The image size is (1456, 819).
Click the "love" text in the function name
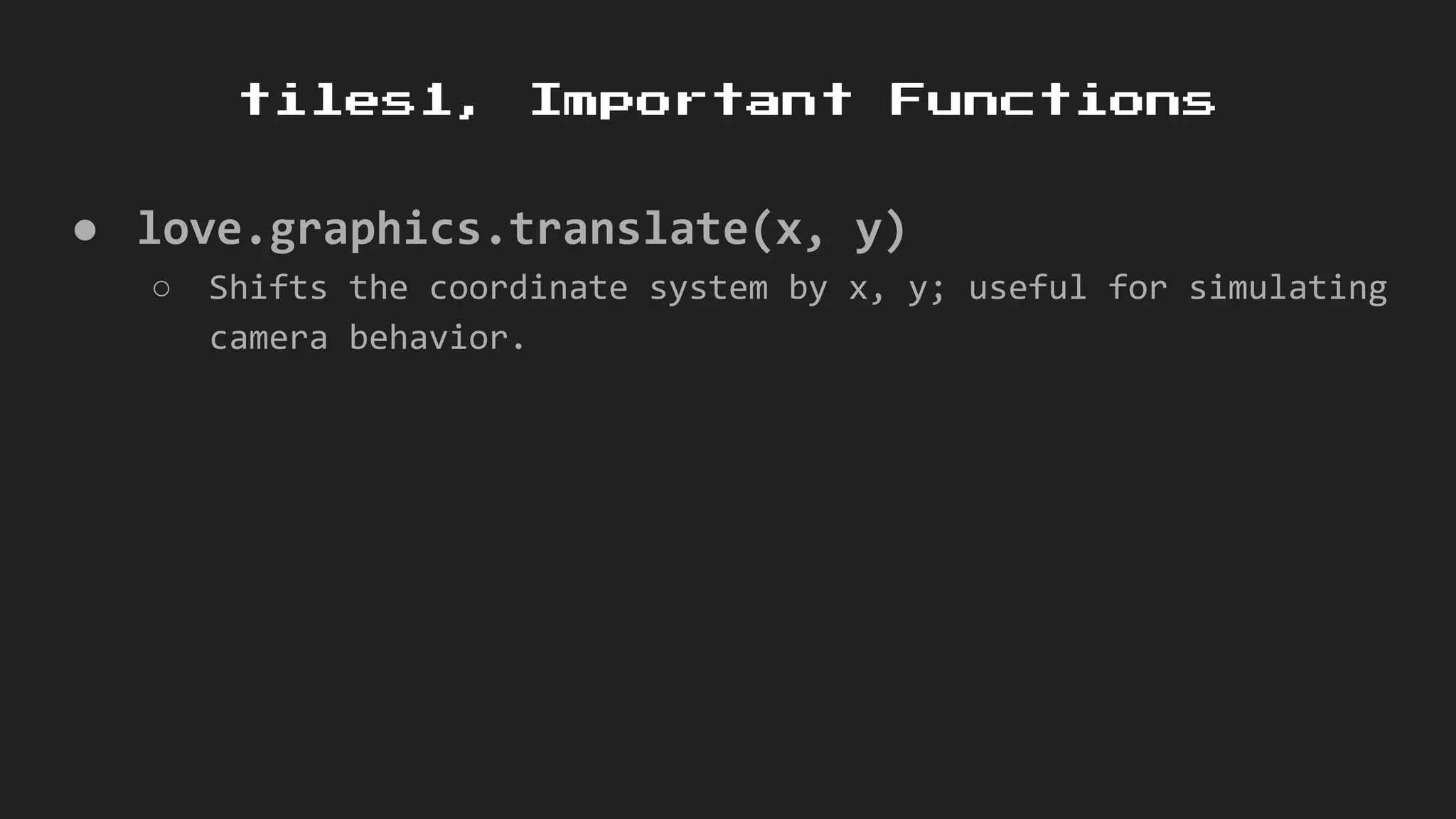click(x=189, y=229)
